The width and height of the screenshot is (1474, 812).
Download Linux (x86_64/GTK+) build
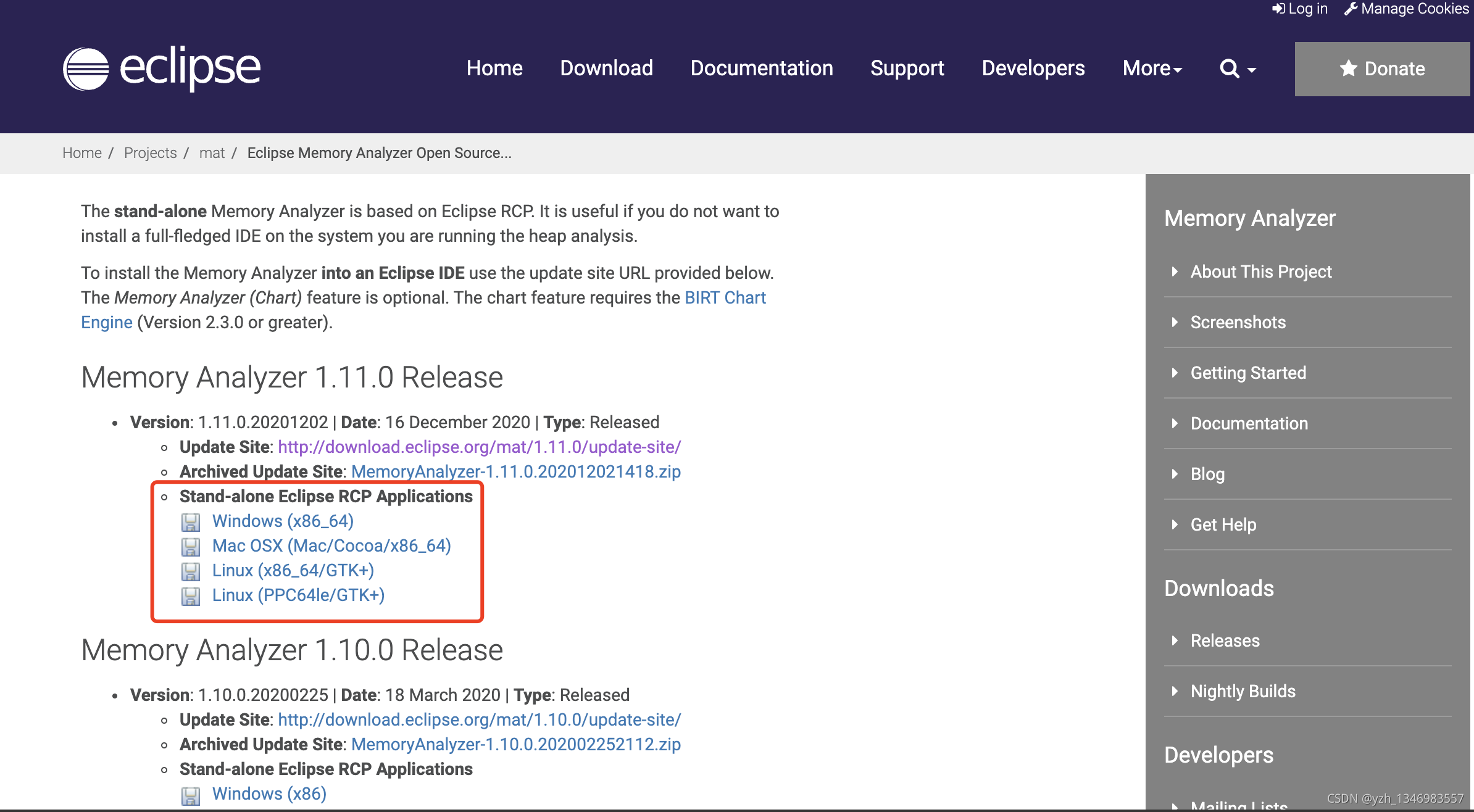(293, 570)
